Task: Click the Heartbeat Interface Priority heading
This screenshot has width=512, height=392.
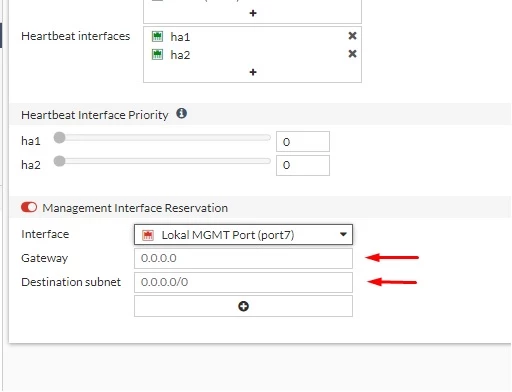Action: click(95, 115)
